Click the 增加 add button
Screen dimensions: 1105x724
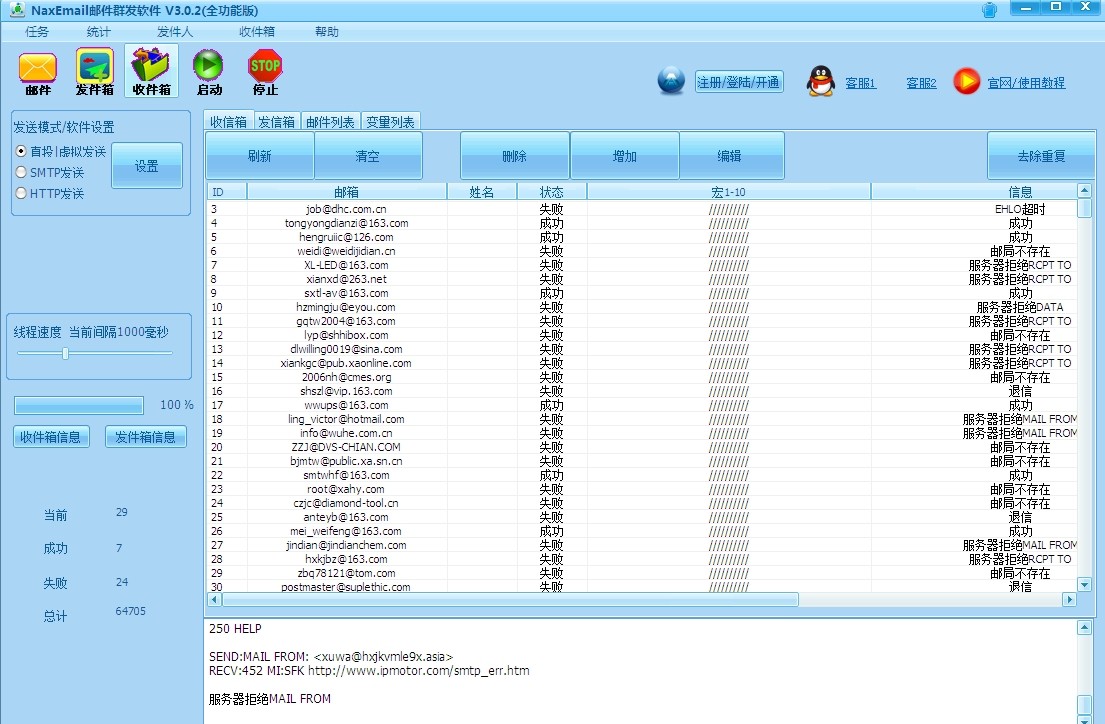pyautogui.click(x=624, y=156)
